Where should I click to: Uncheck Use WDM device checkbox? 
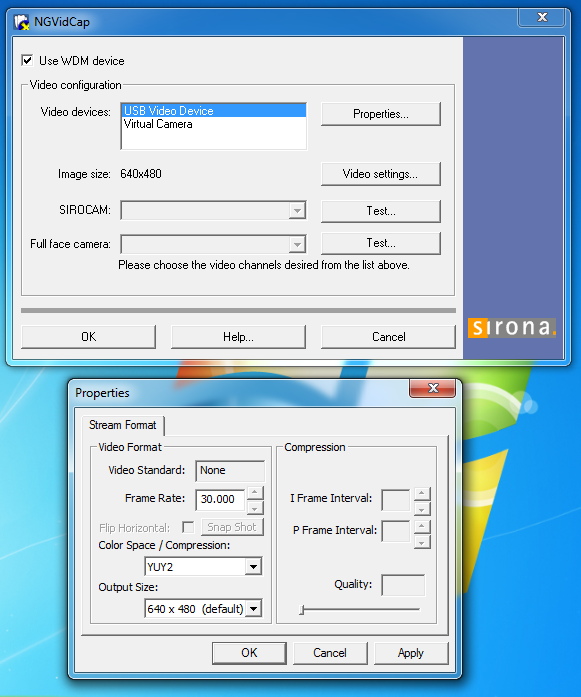click(x=27, y=60)
